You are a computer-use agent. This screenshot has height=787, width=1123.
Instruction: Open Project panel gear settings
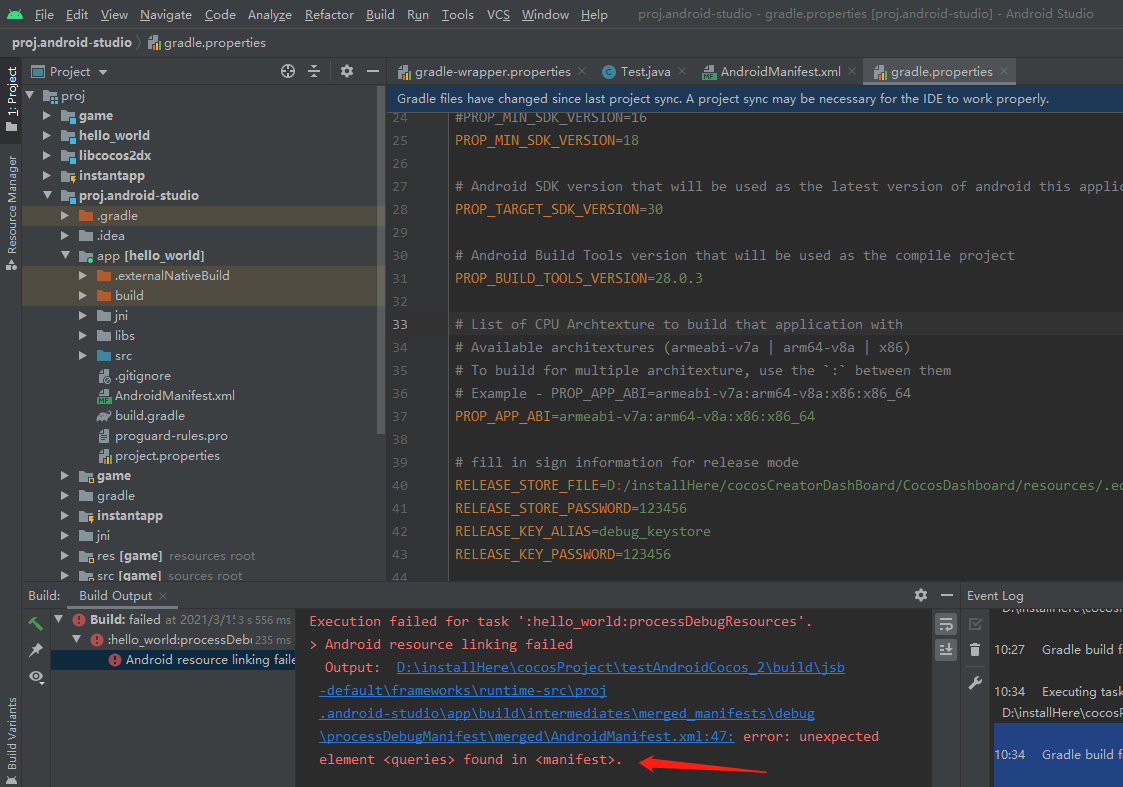pyautogui.click(x=347, y=71)
